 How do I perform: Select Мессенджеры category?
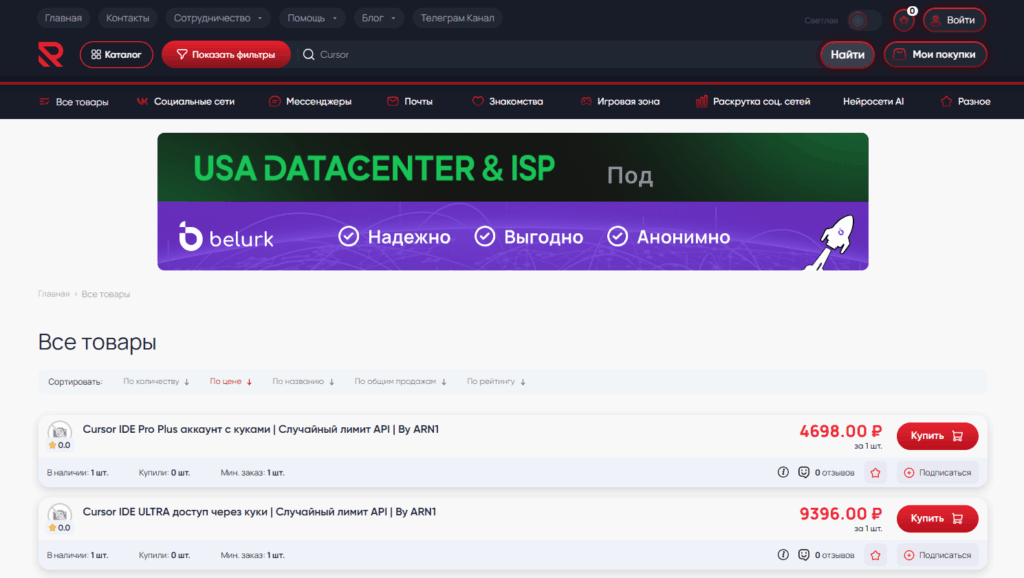click(x=310, y=102)
